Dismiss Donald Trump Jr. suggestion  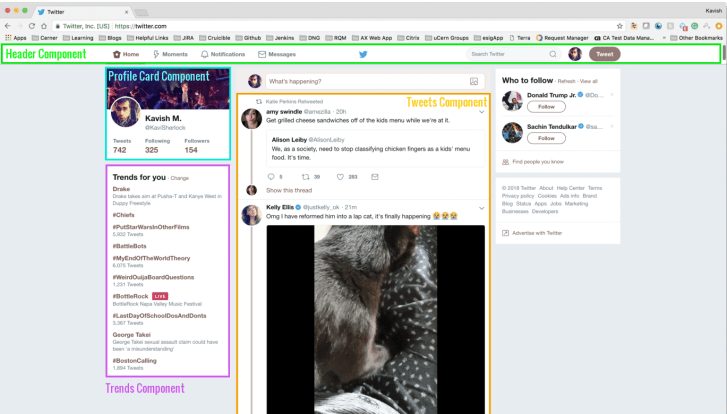click(612, 95)
